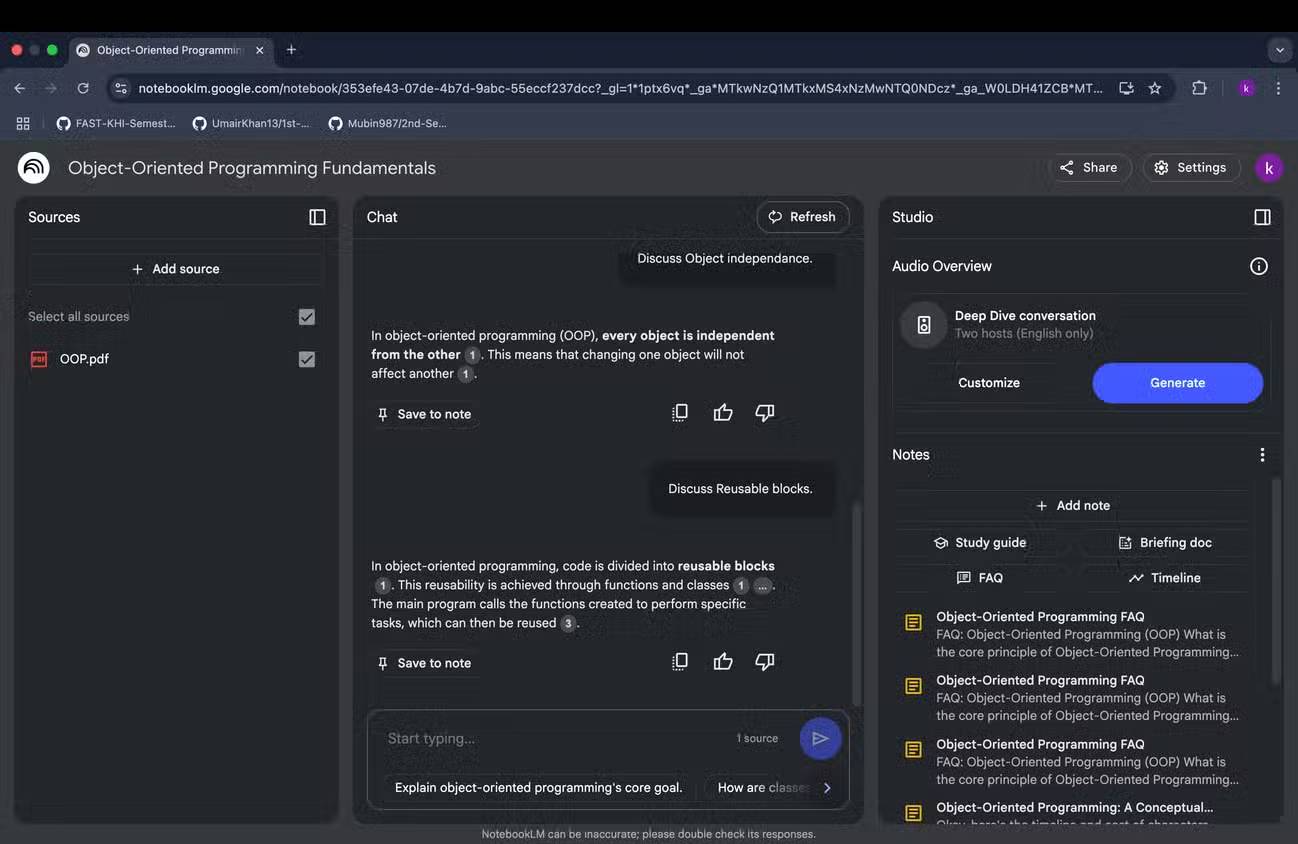Click the Notes list vertical scrollbar
This screenshot has height=844, width=1298.
click(x=1275, y=580)
